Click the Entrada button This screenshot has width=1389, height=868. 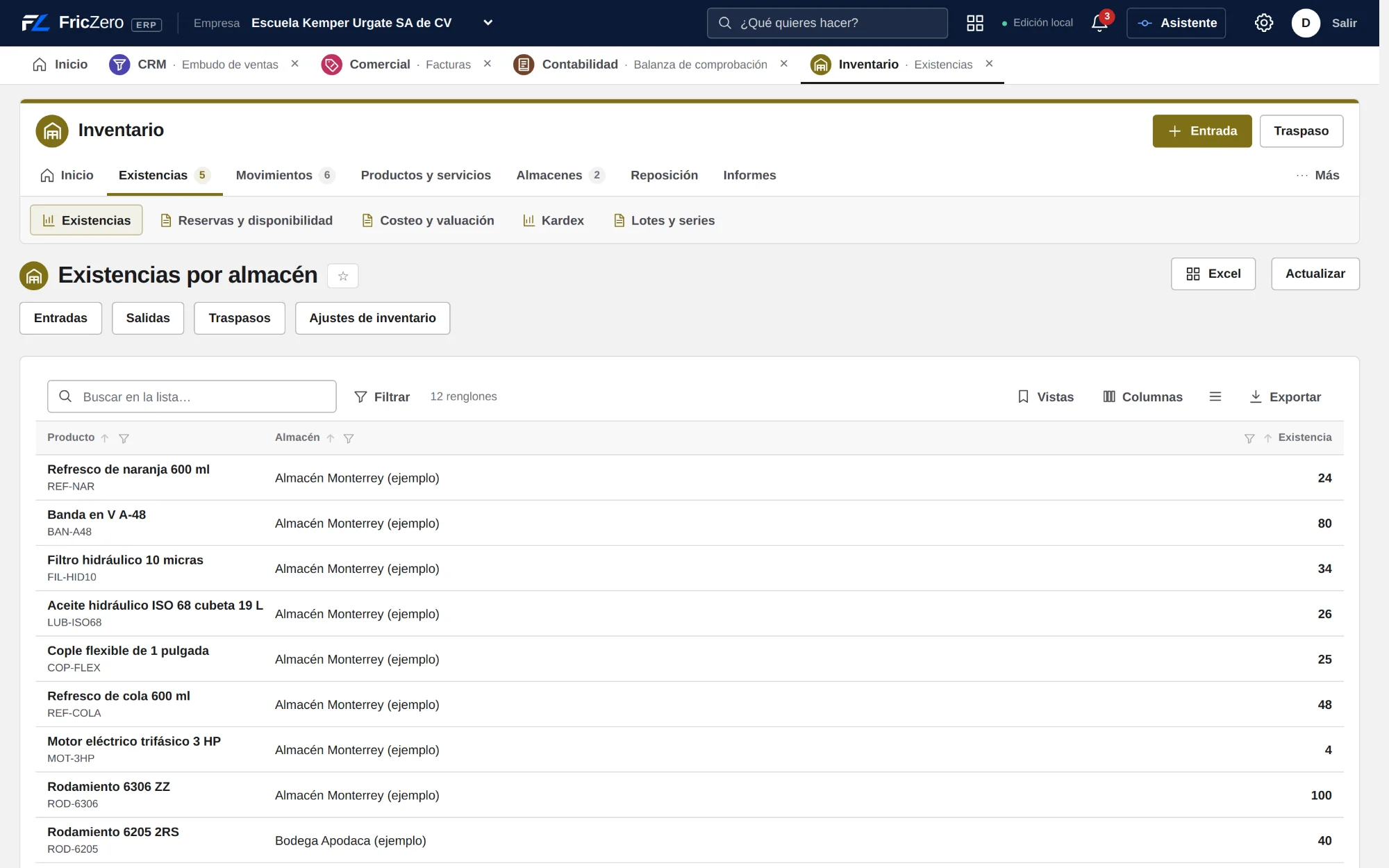pyautogui.click(x=1202, y=131)
